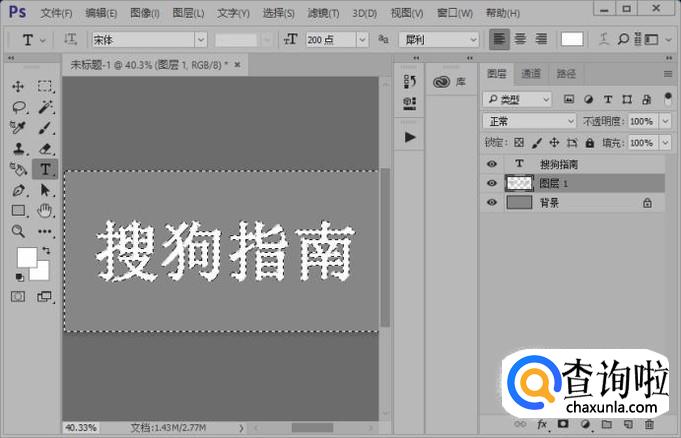Open the extra tools ellipsis menu
The height and width of the screenshot is (438, 681).
[45, 232]
